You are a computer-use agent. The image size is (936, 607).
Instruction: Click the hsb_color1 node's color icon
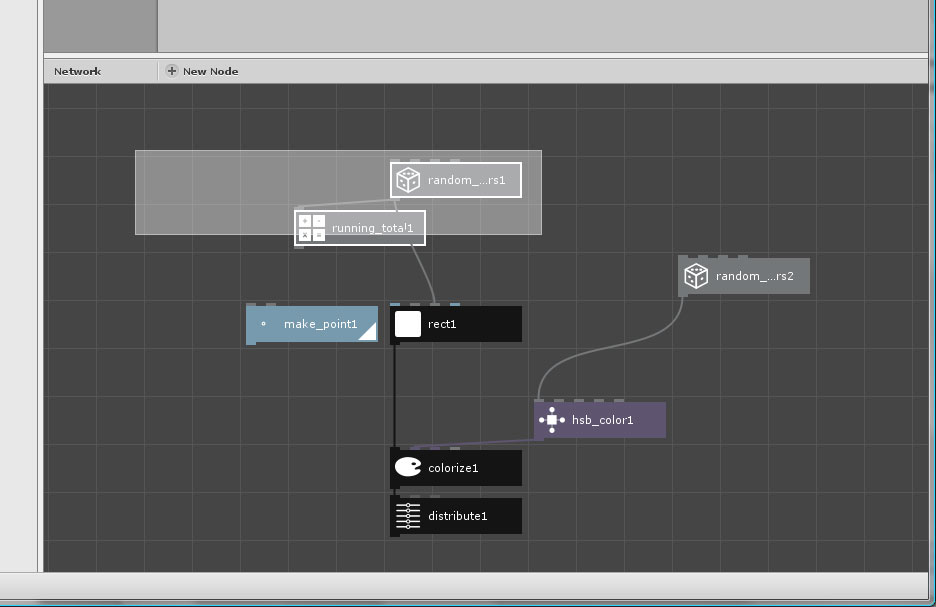(x=552, y=420)
